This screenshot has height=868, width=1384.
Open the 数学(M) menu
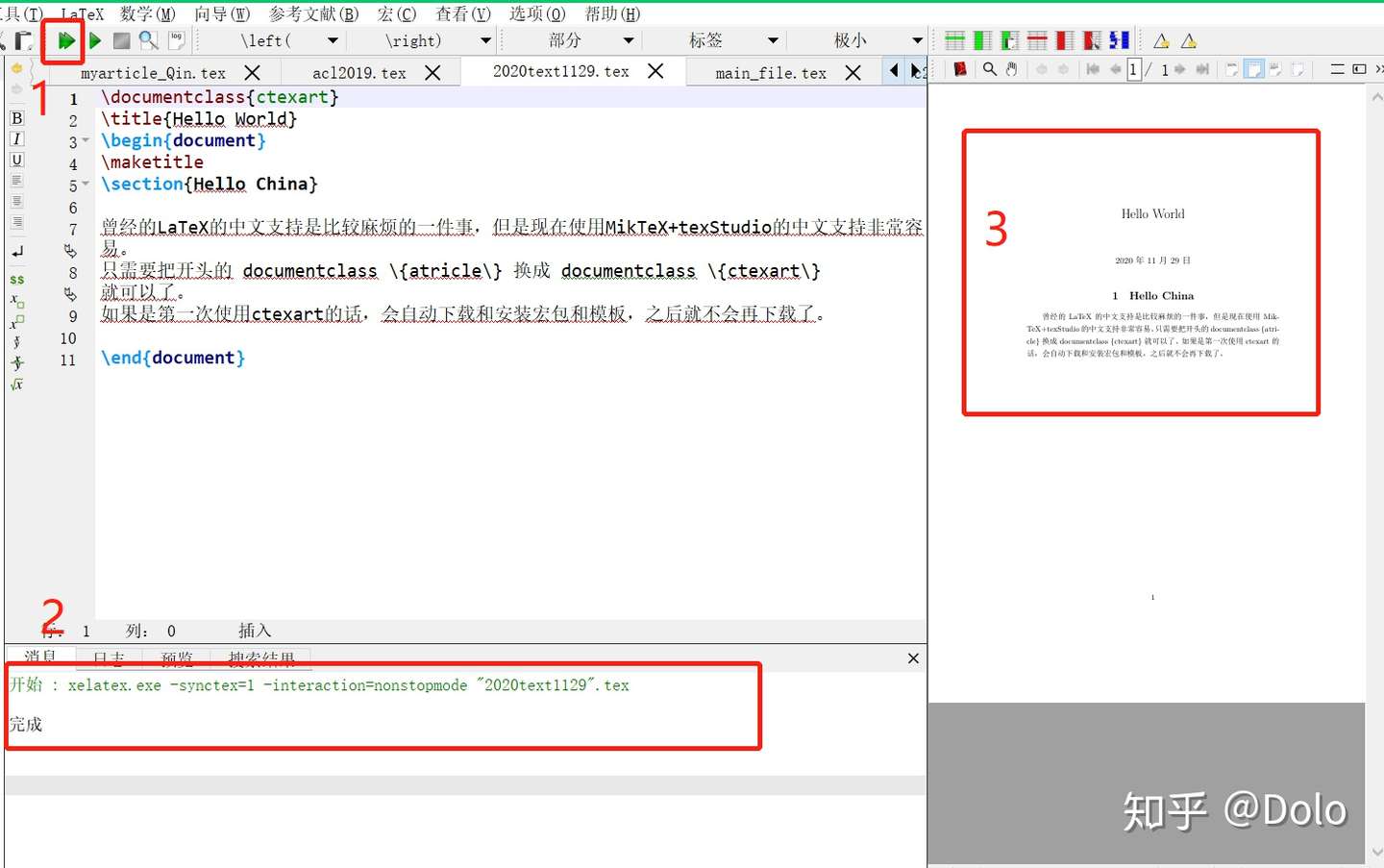pyautogui.click(x=148, y=13)
